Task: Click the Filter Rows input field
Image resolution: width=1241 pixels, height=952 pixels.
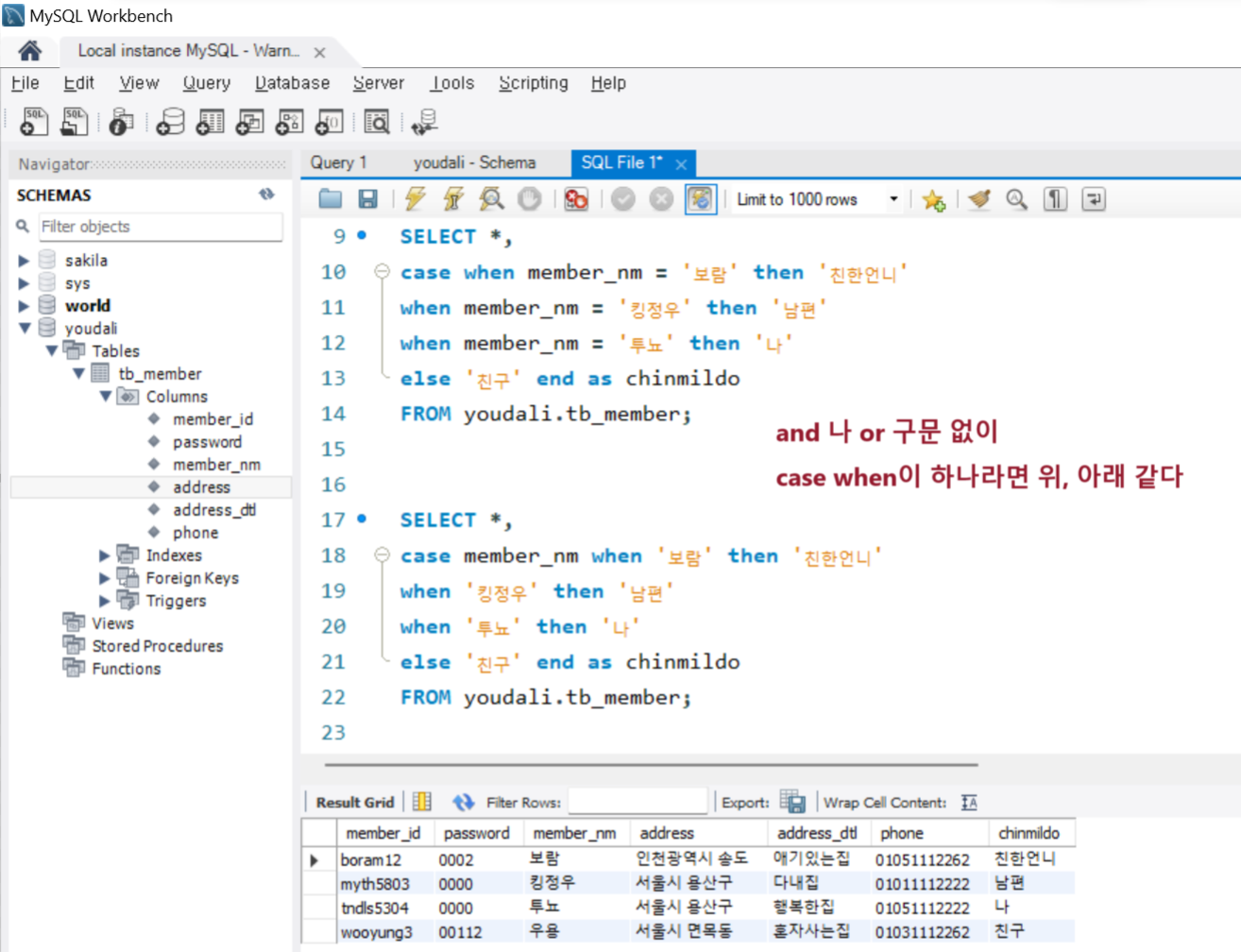Action: tap(637, 802)
